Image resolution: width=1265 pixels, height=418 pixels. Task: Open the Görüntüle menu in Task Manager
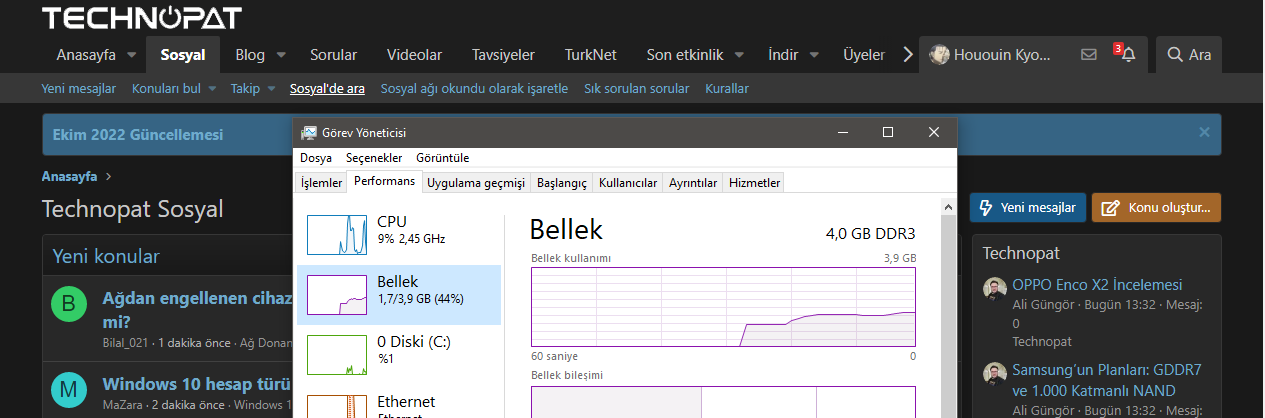coord(442,158)
